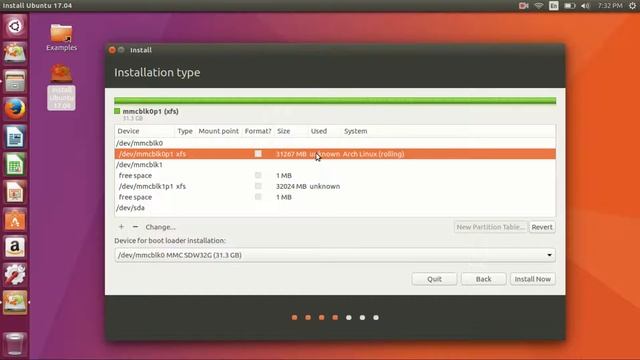The width and height of the screenshot is (640, 360).
Task: Open the keyboard input indicator
Action: pyautogui.click(x=554, y=6)
